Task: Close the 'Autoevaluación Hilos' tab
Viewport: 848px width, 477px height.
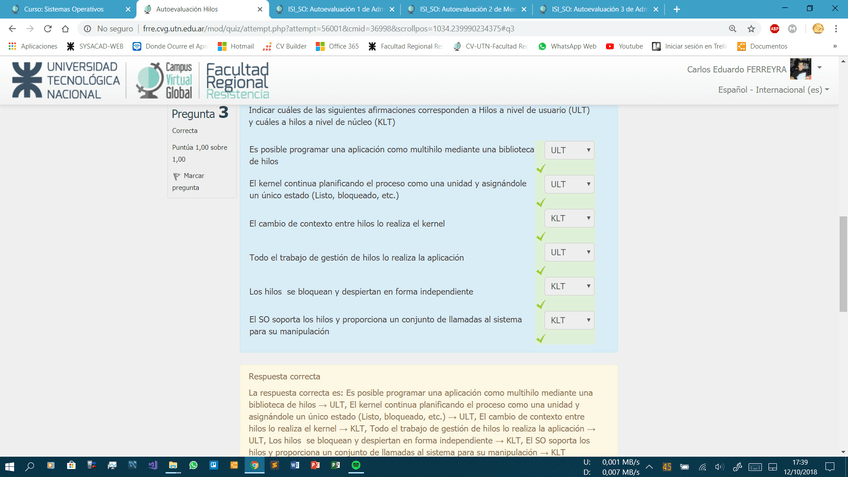Action: pos(260,9)
